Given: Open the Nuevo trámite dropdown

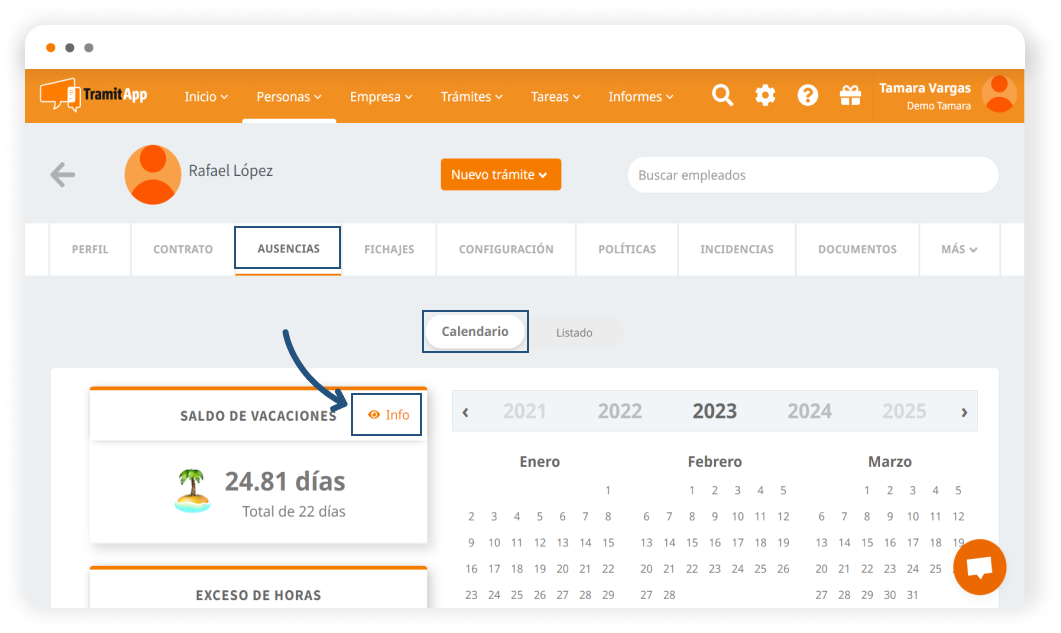Looking at the screenshot, I should (x=500, y=174).
